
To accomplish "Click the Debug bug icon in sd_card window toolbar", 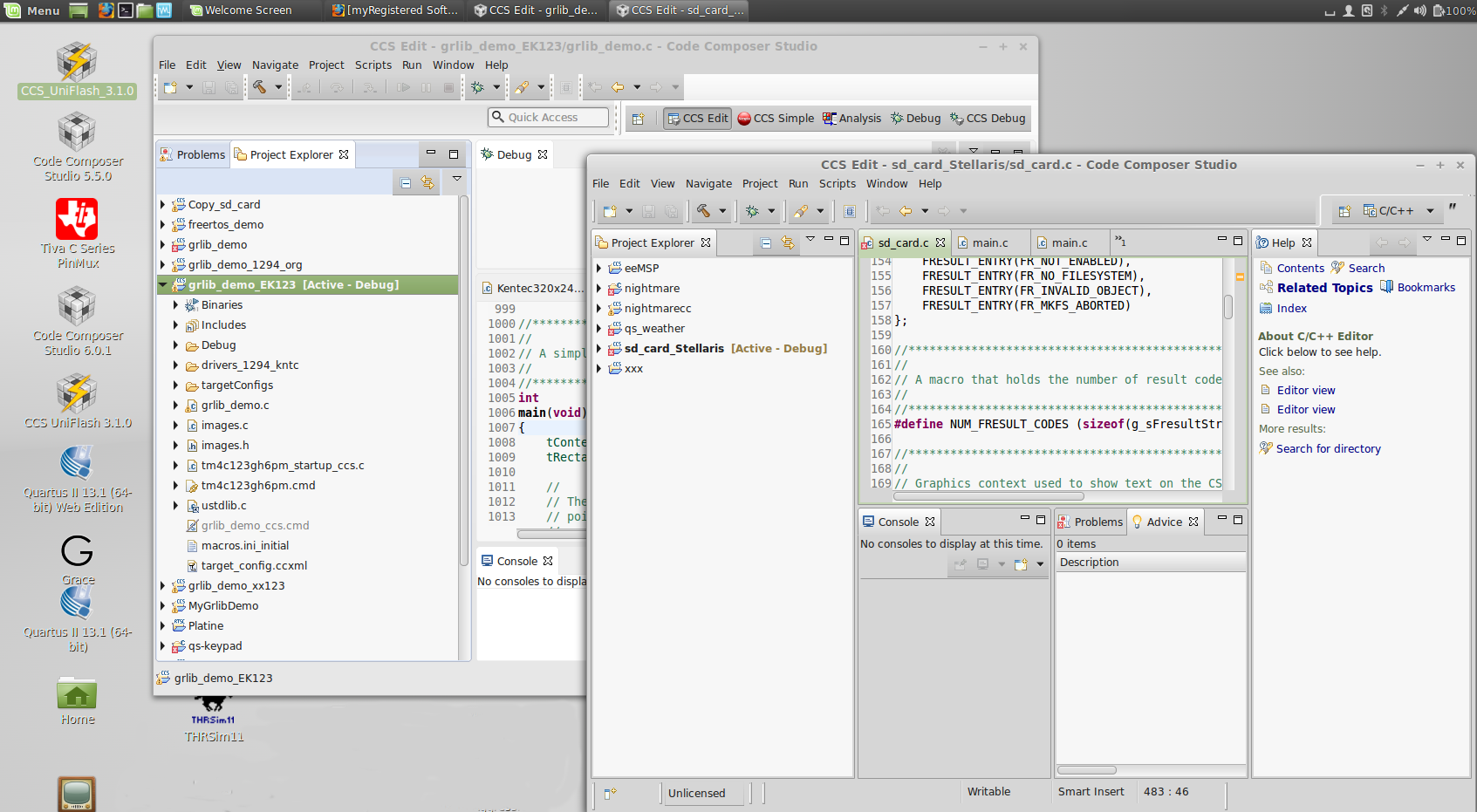I will 753,211.
